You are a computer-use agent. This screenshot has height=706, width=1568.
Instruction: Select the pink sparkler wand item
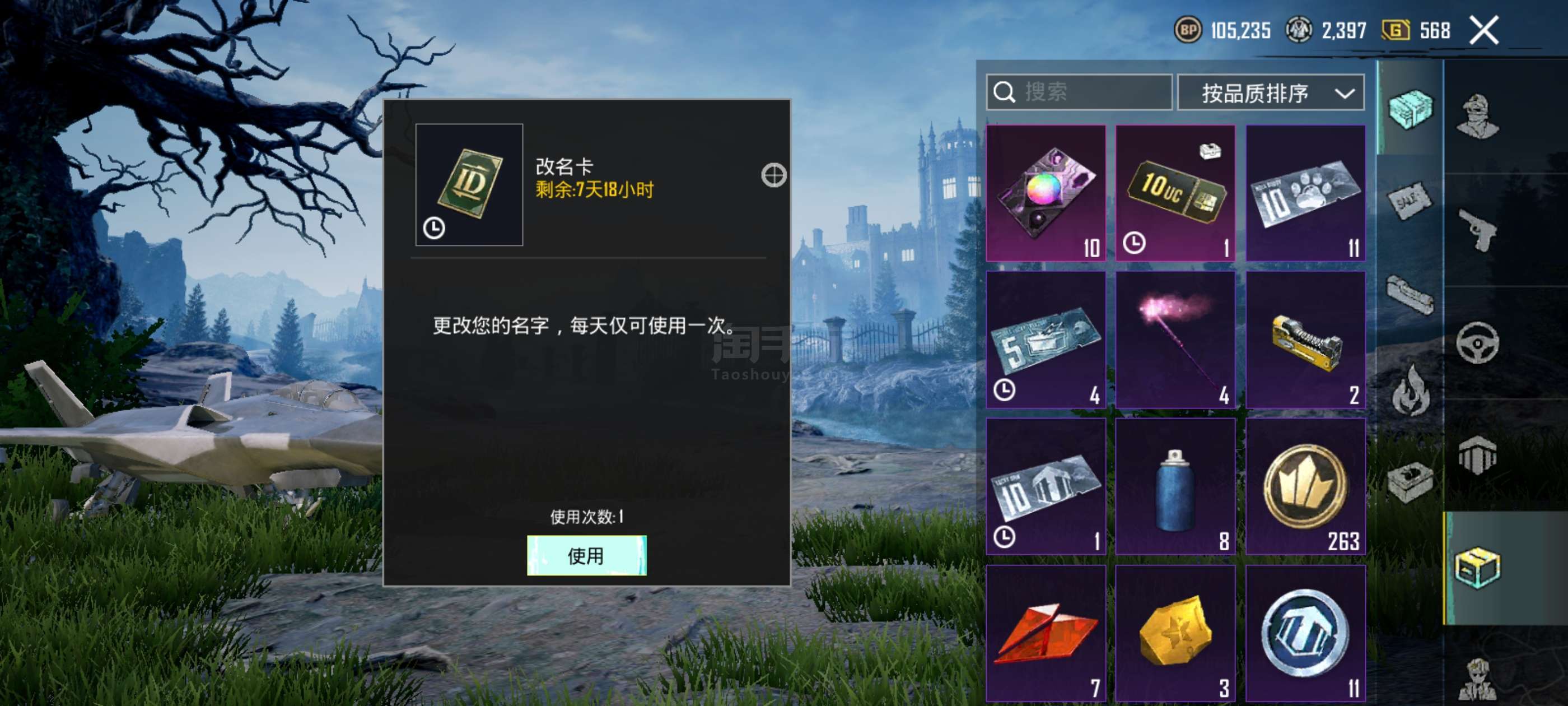pos(1175,340)
